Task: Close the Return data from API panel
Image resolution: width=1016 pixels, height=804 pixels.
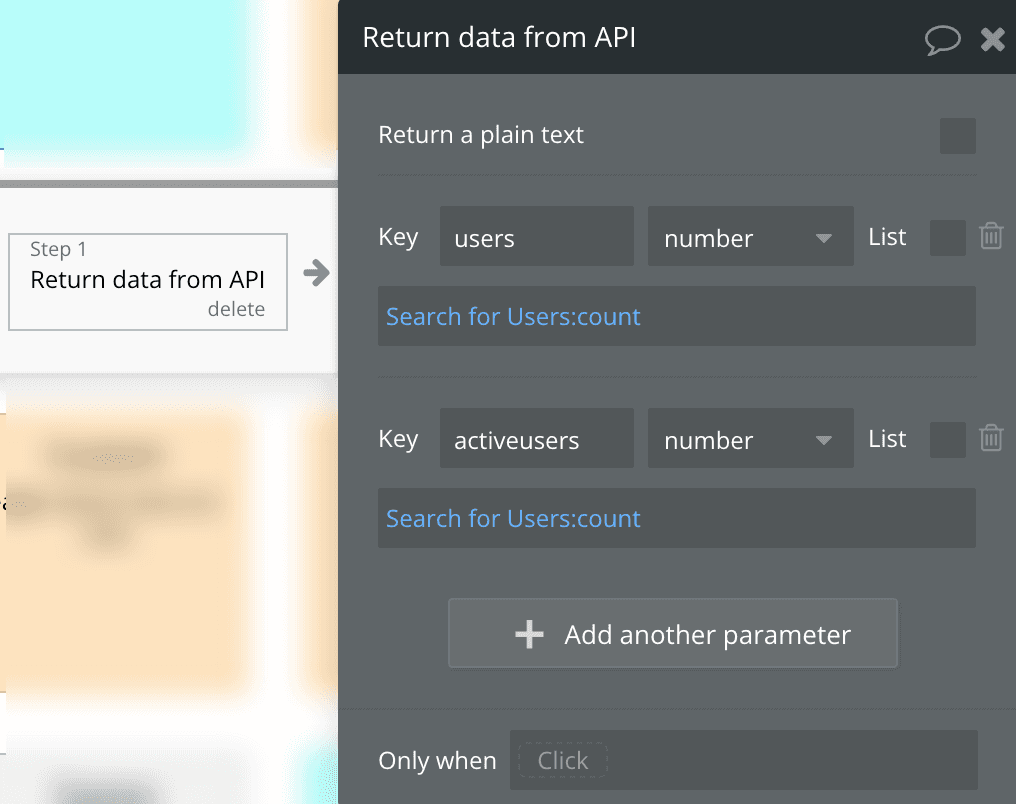Action: click(992, 39)
